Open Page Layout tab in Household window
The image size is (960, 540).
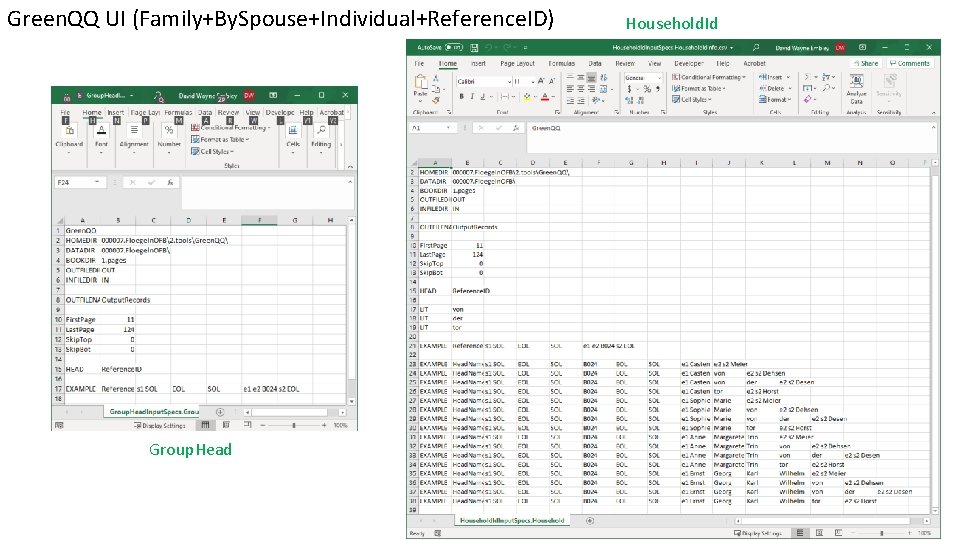coord(517,64)
